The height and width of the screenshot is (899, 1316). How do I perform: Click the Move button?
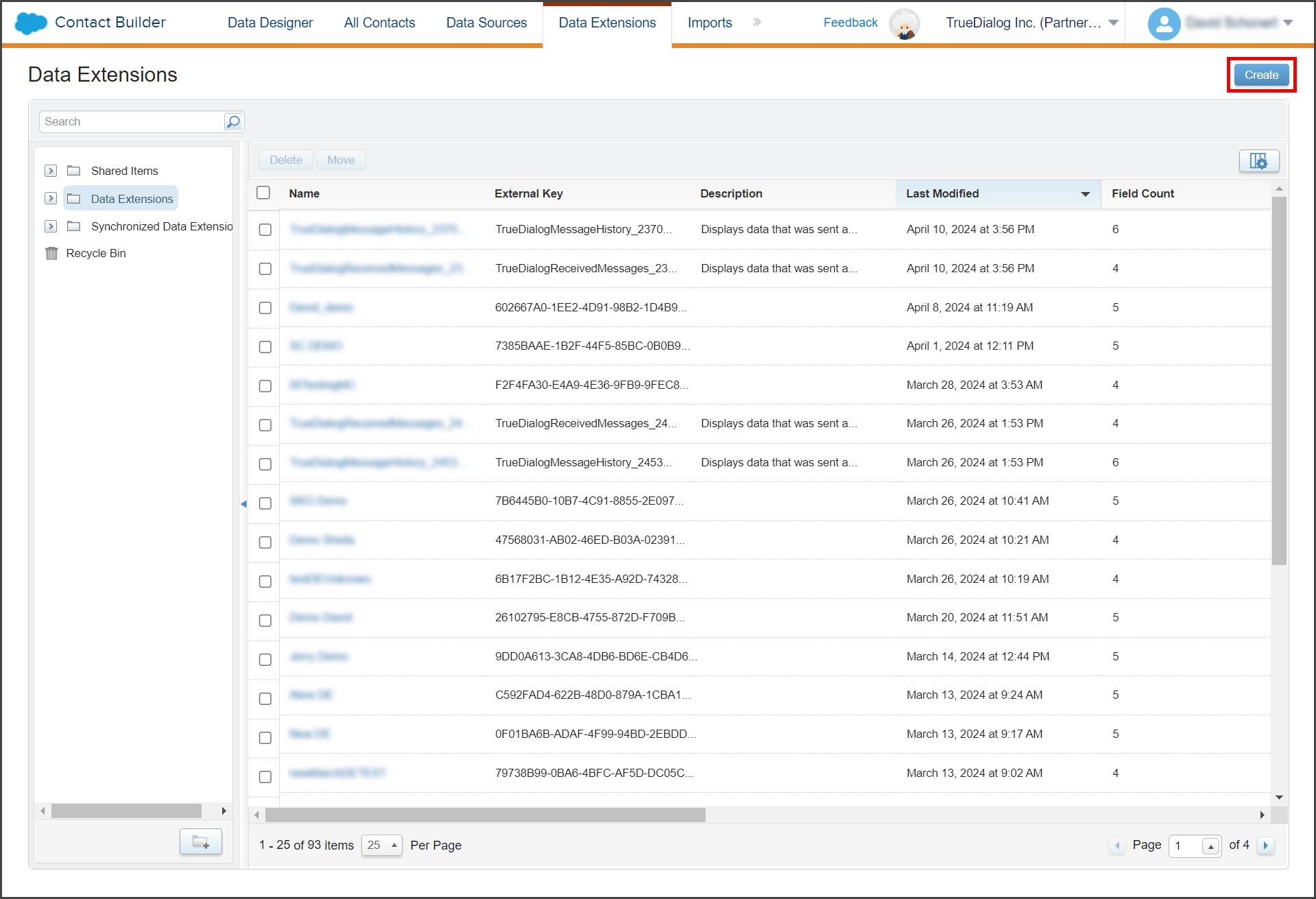tap(341, 160)
